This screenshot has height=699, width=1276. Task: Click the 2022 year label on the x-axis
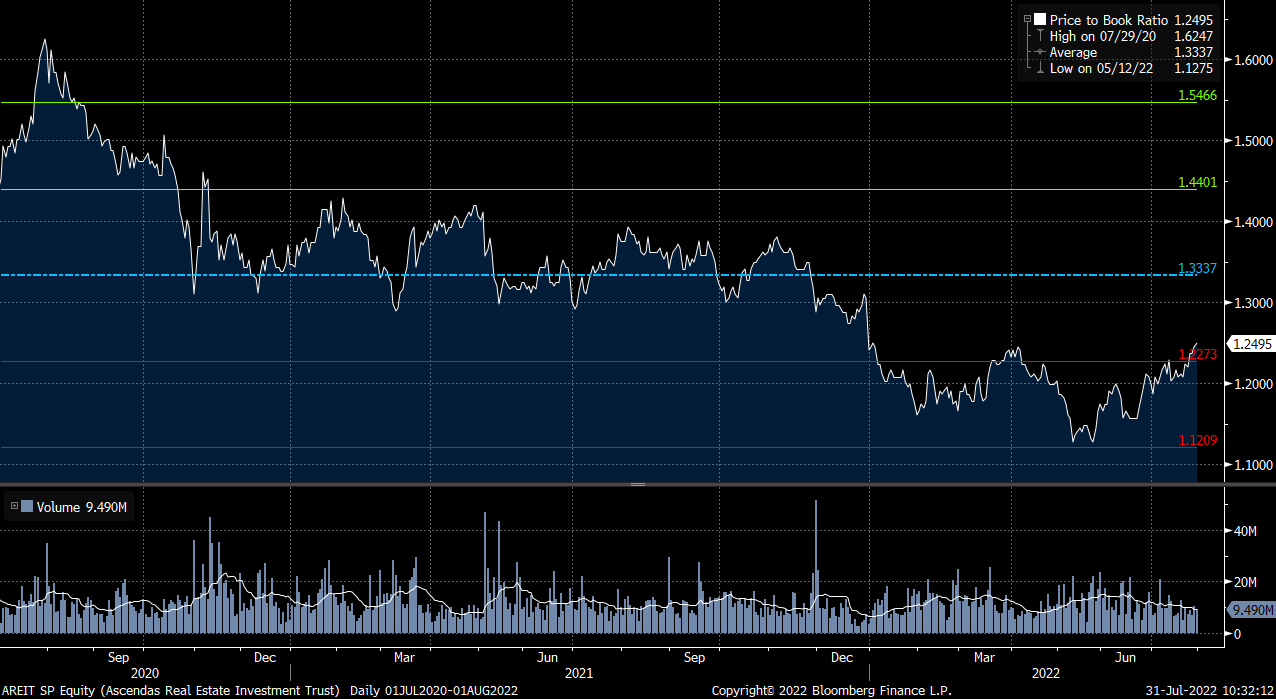pos(1047,675)
